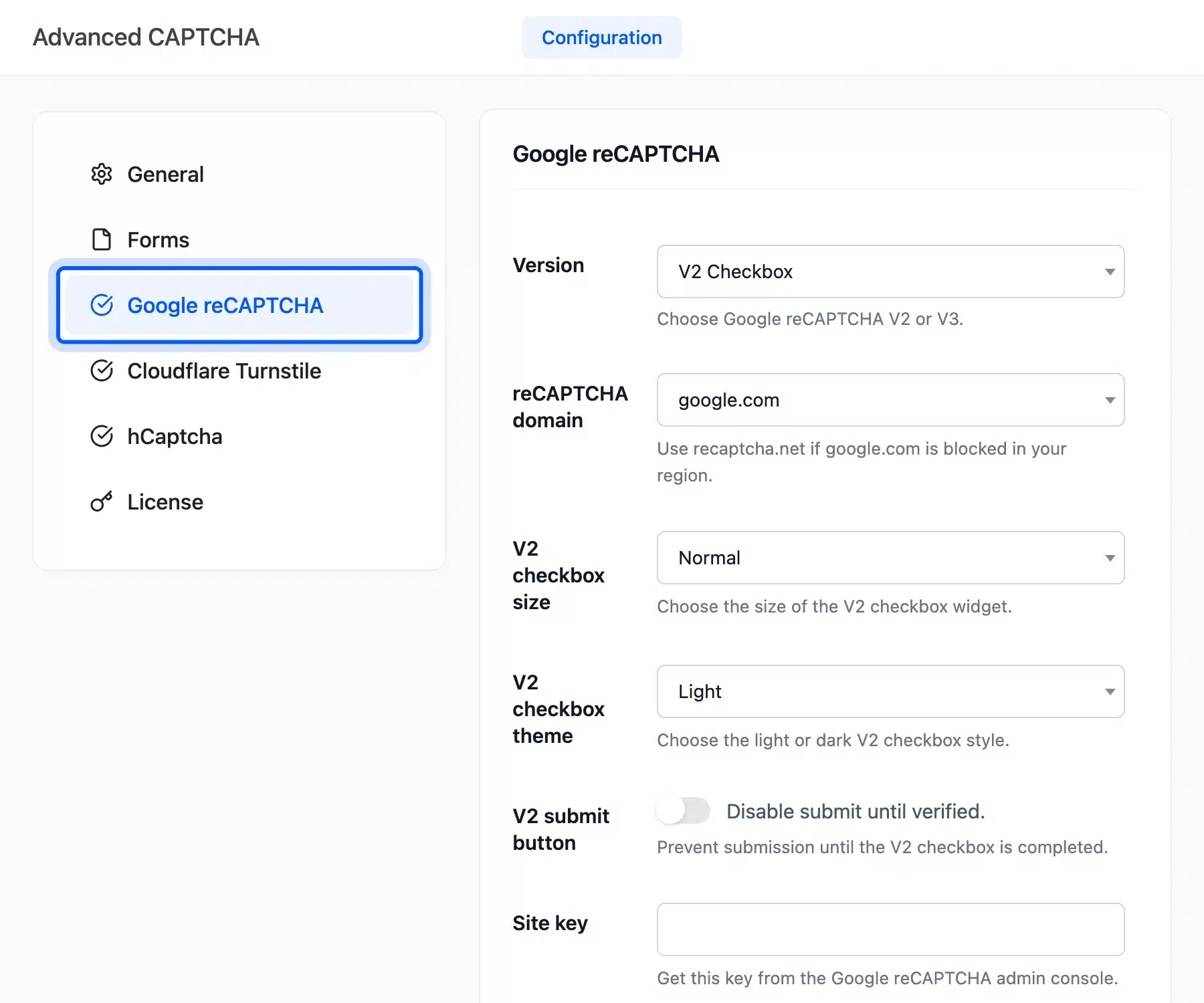Screen dimensions: 1204x1003
Task: Click the check-circle icon beside Cloudflare Turnstile
Action: (102, 370)
